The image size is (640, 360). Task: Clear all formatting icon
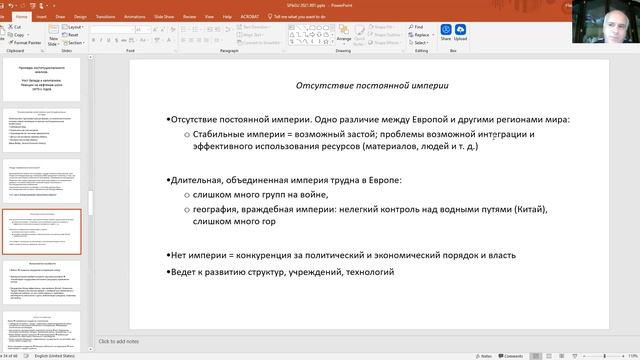pyautogui.click(x=173, y=30)
